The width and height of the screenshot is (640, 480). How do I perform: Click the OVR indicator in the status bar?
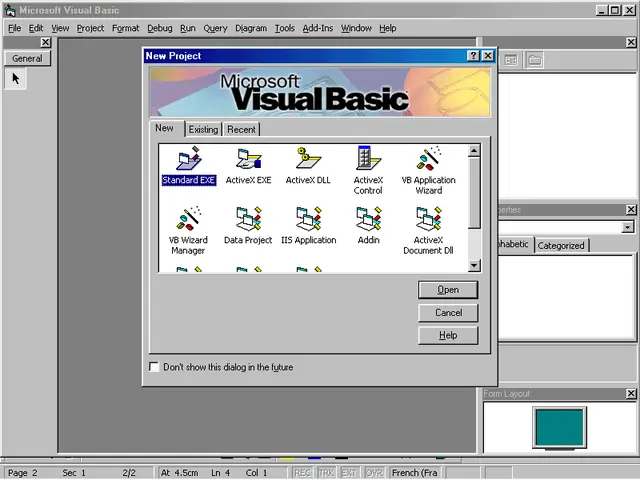pos(374,473)
